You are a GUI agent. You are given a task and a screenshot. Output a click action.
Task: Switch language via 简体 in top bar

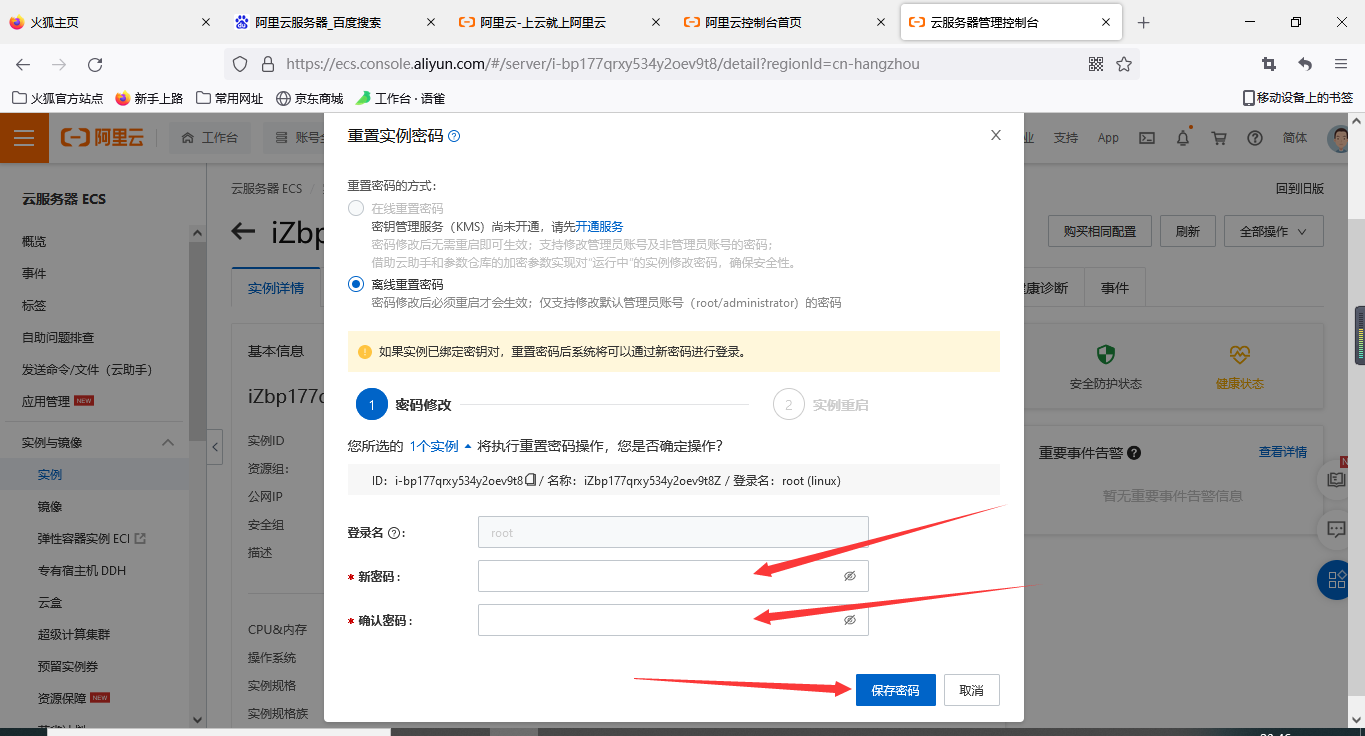(1295, 138)
